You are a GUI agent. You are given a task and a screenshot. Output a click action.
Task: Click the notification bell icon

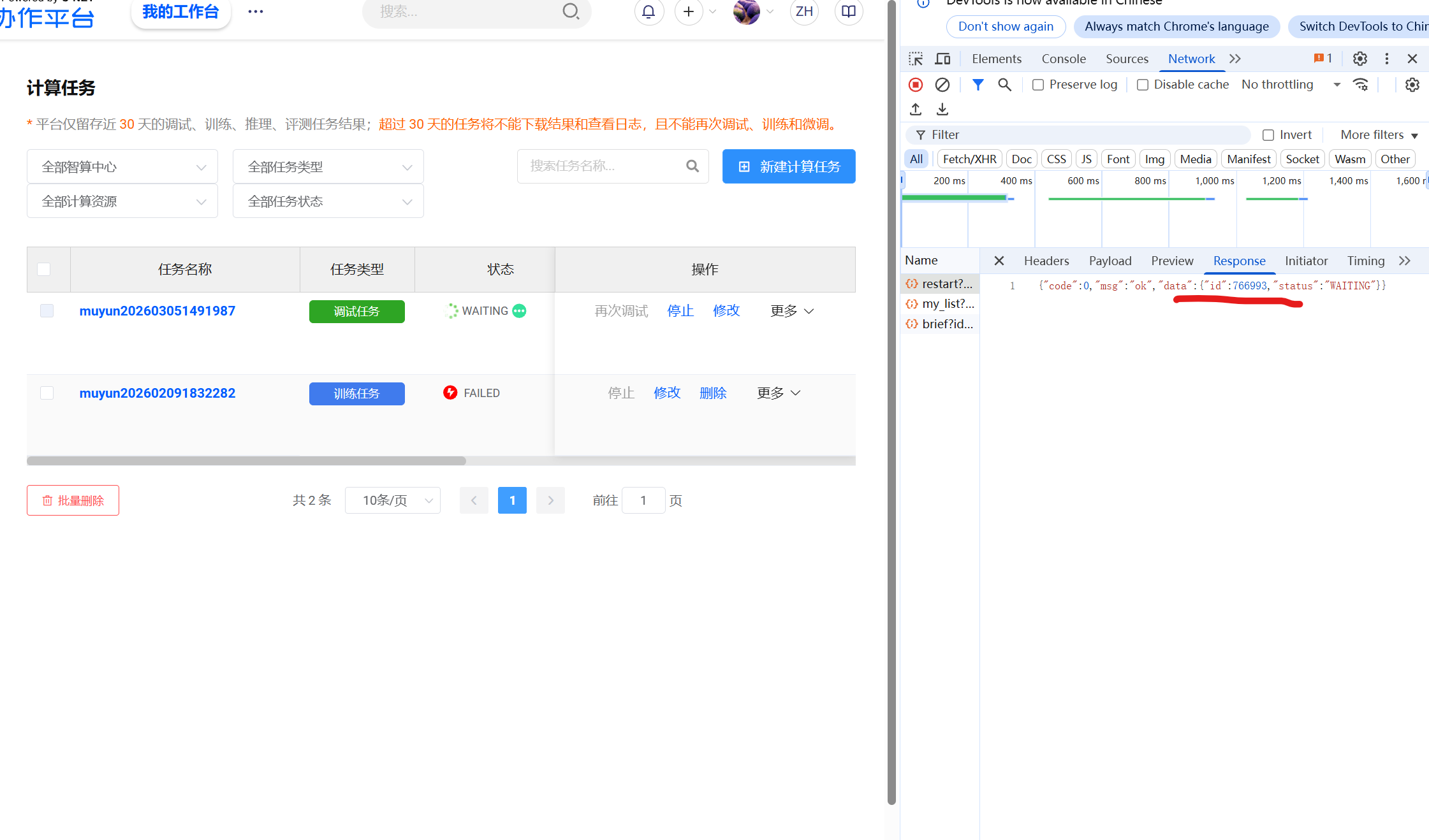pos(649,11)
